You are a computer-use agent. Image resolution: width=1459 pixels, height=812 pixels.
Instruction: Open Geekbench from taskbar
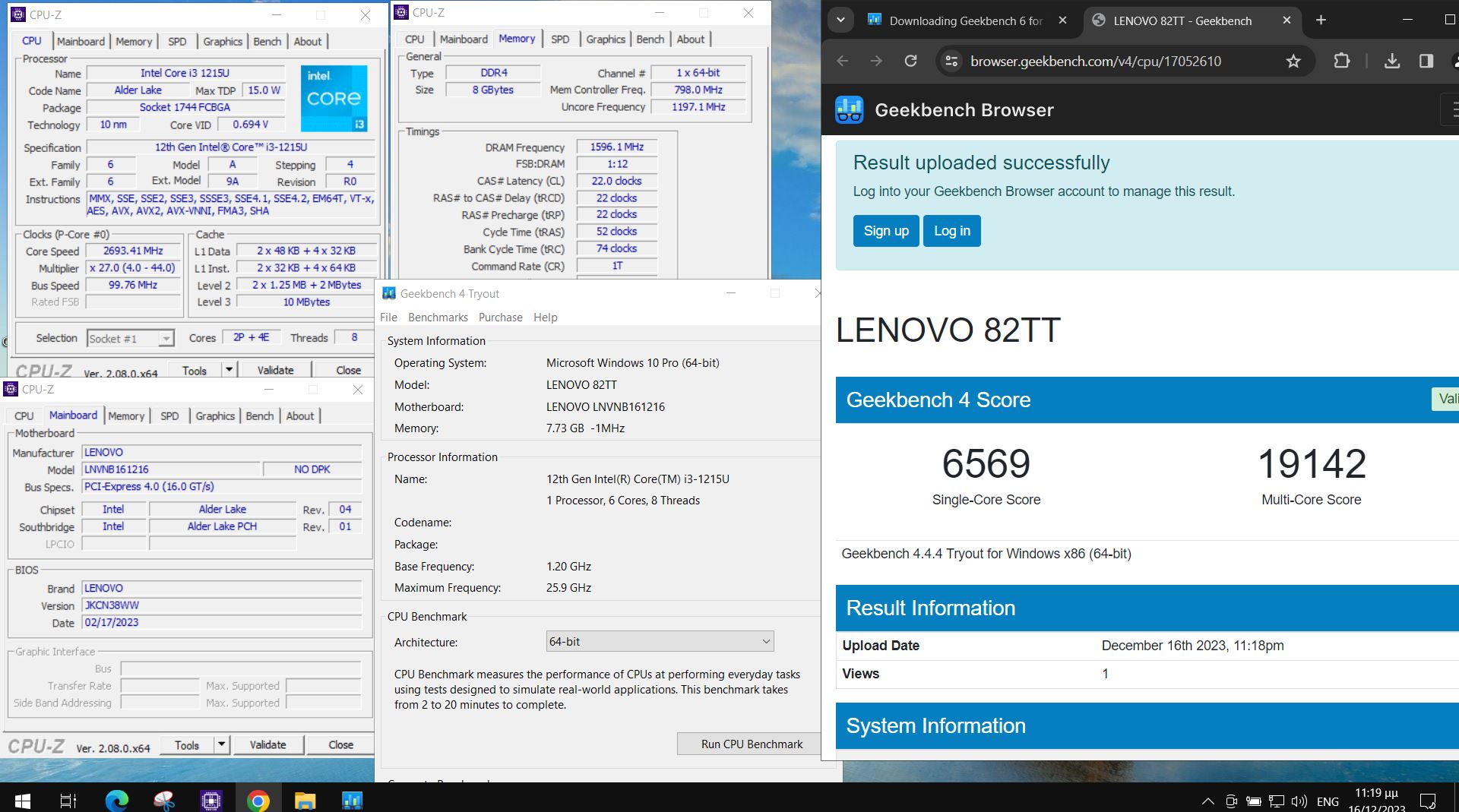(352, 800)
